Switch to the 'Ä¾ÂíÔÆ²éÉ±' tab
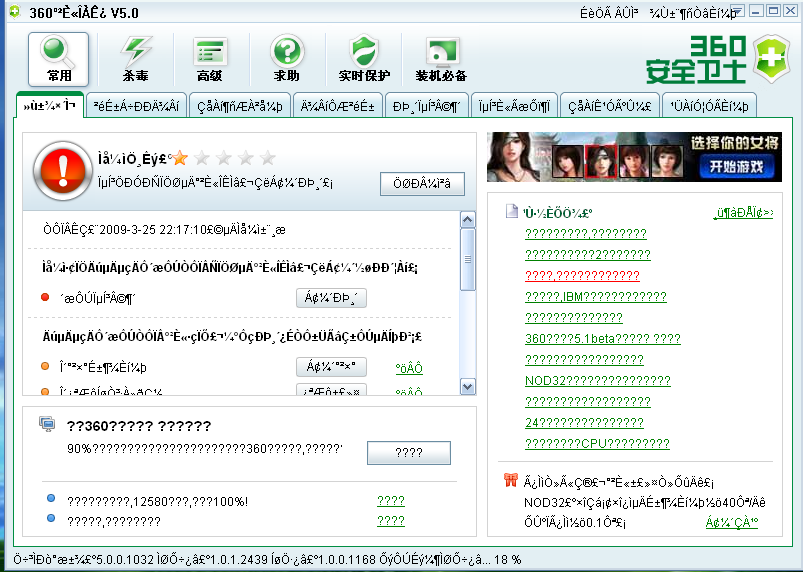Image resolution: width=803 pixels, height=572 pixels. (x=337, y=106)
